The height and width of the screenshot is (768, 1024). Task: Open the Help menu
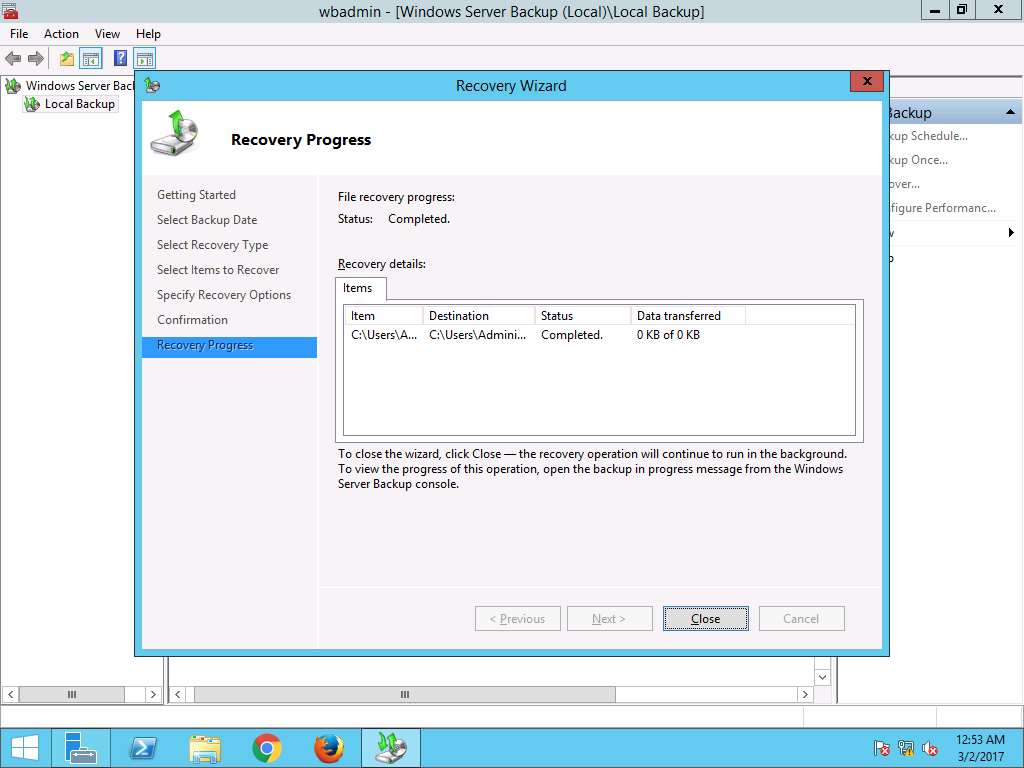(148, 34)
